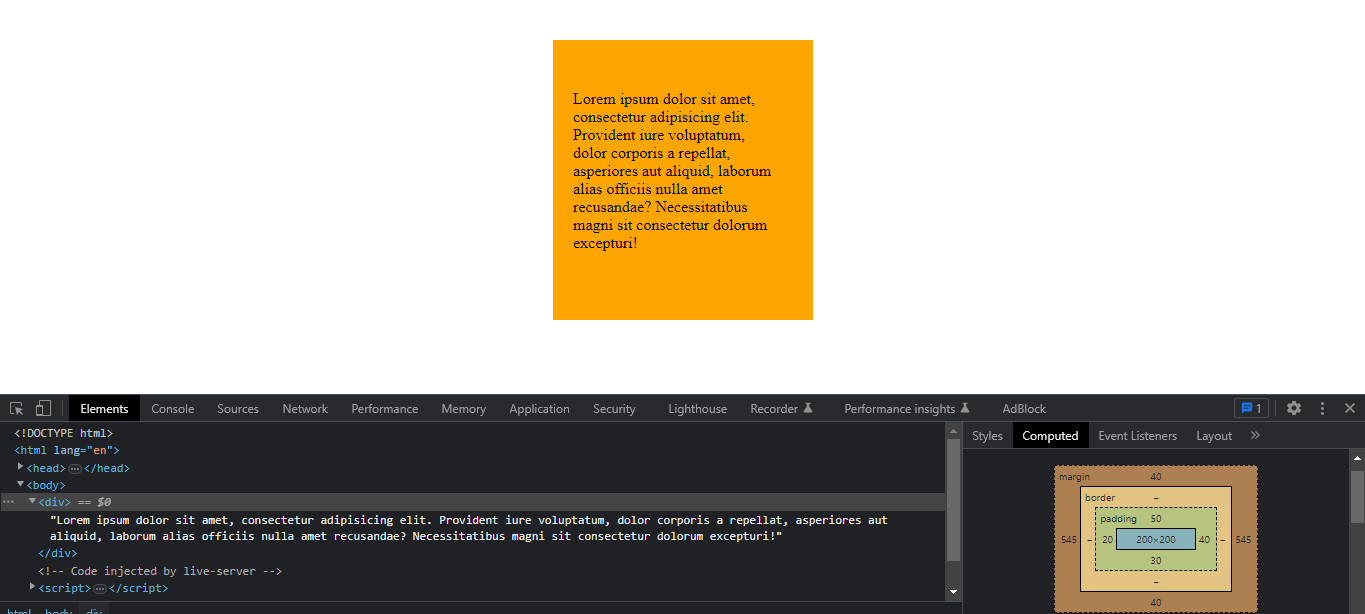Select the DOCTYPE html line
The width and height of the screenshot is (1365, 614).
point(63,434)
